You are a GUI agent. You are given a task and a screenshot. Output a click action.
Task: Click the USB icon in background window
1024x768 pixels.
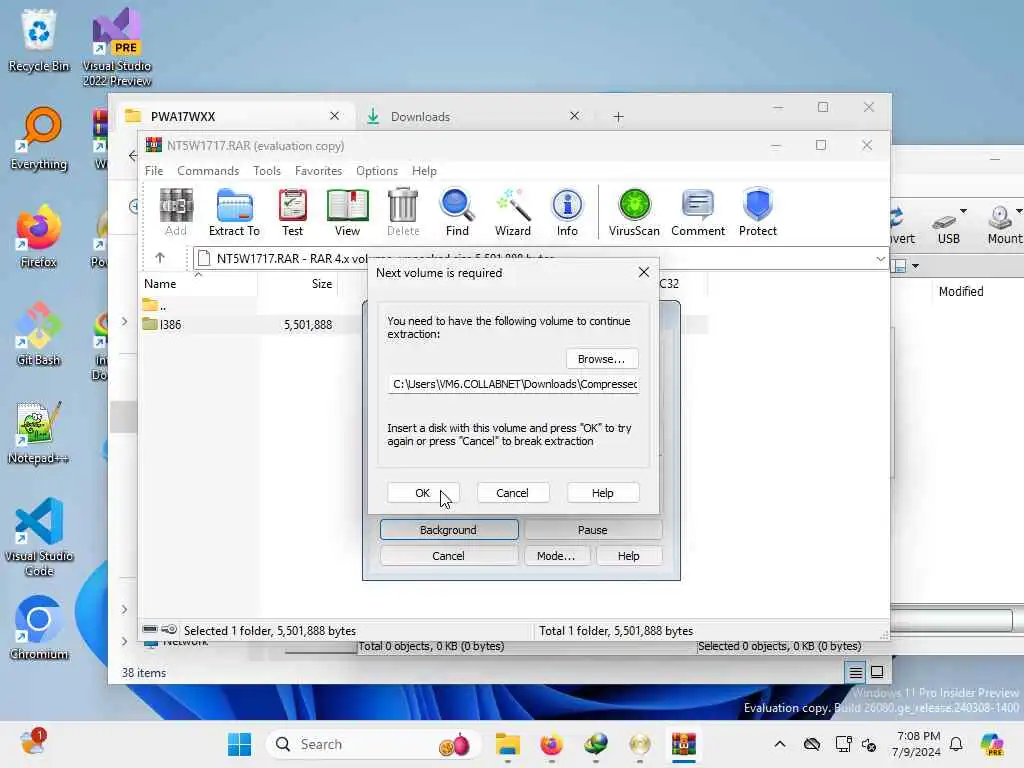[949, 226]
